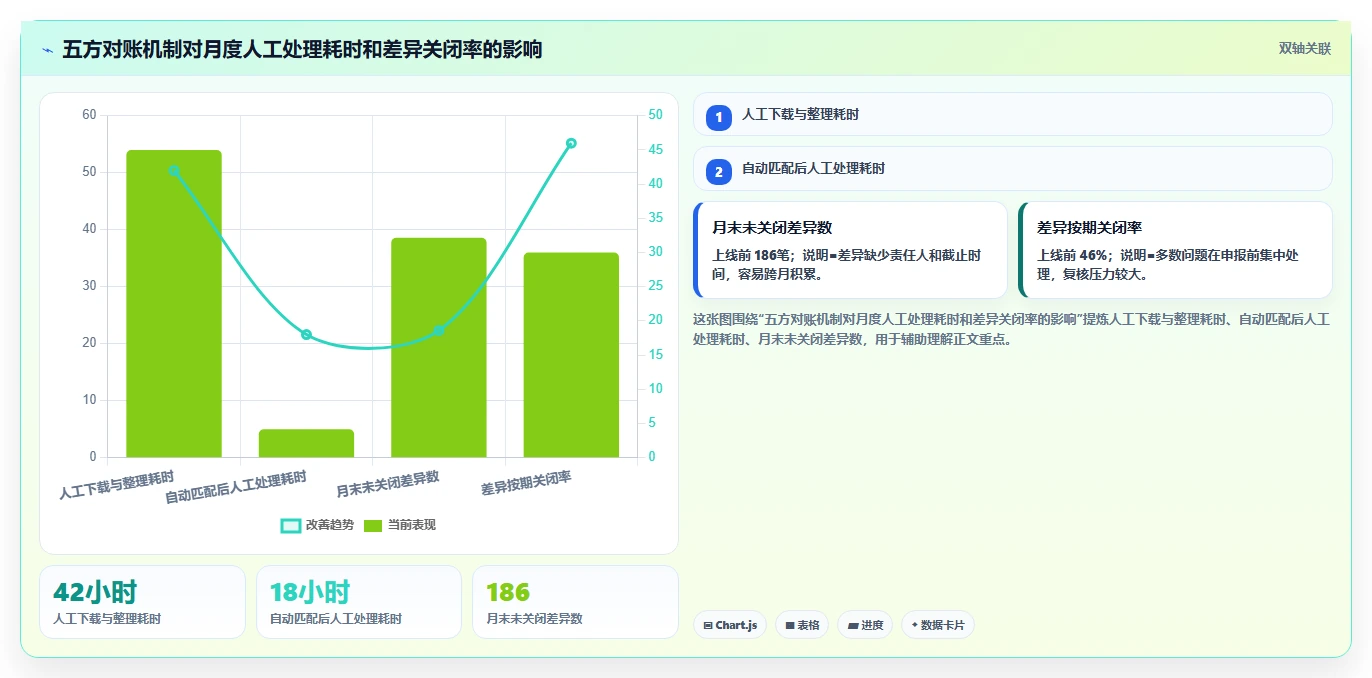Click the 数据卡片 tag
Viewport: 1372px width, 678px height.
(938, 625)
